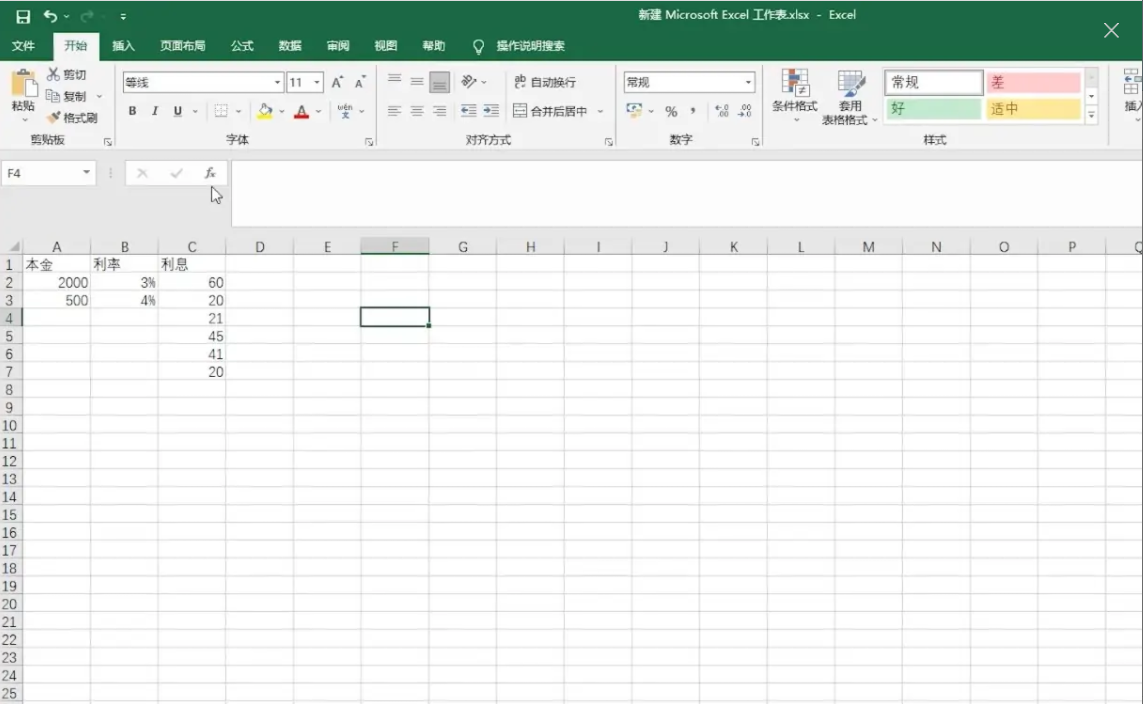Click the increase font size icon

(x=338, y=82)
